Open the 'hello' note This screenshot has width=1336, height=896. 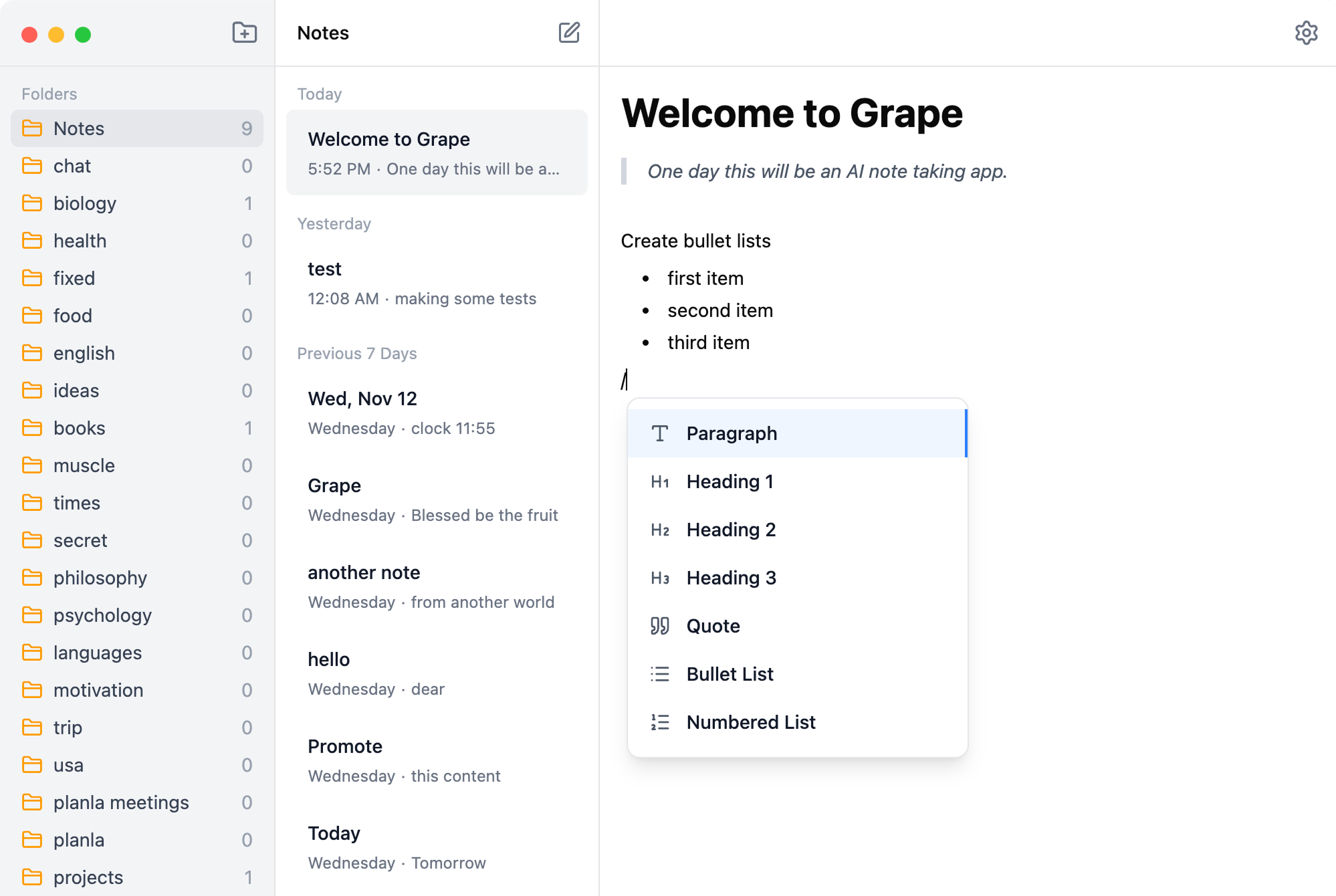[437, 673]
